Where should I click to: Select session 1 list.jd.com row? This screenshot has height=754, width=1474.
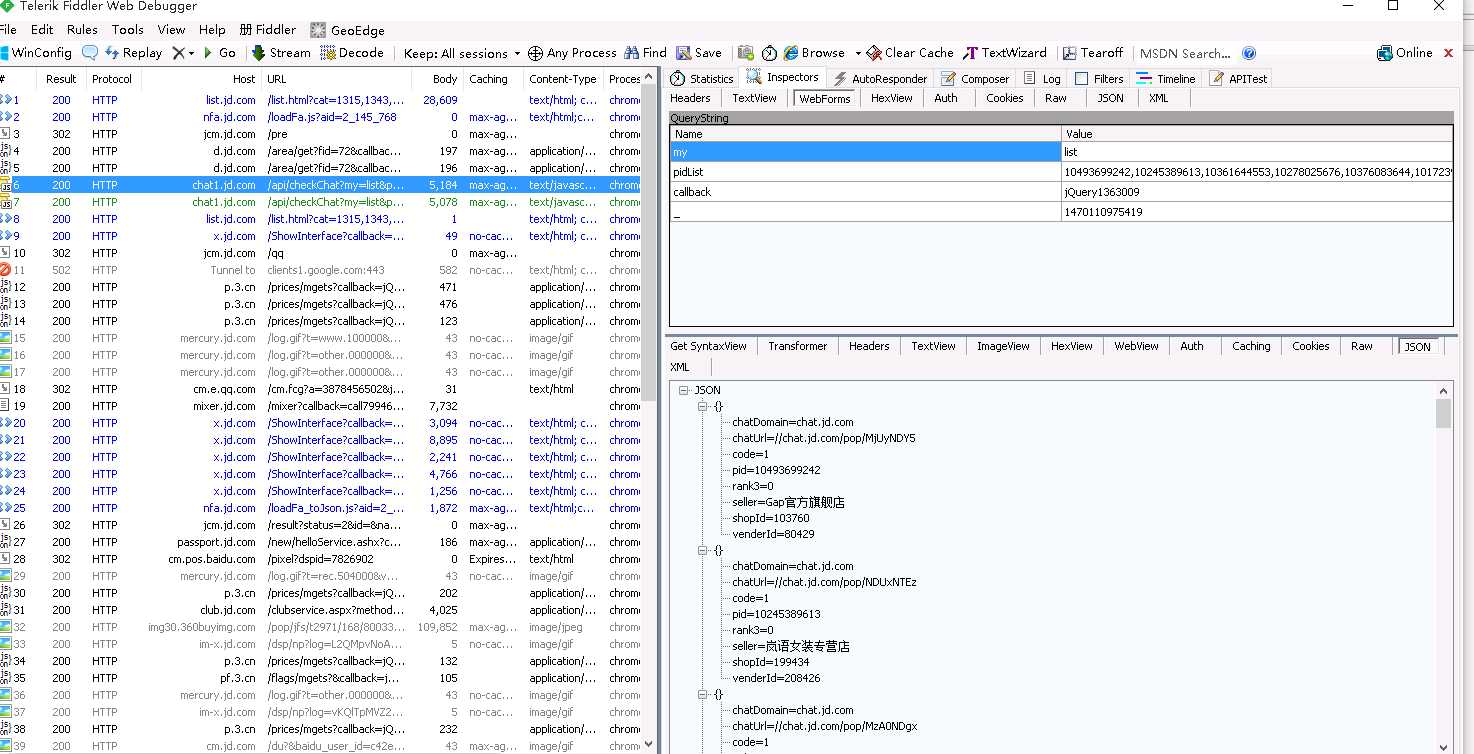click(320, 100)
